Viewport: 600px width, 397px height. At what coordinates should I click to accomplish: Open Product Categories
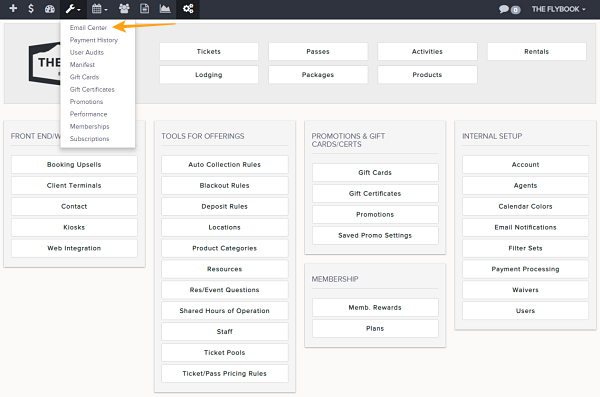coord(225,248)
